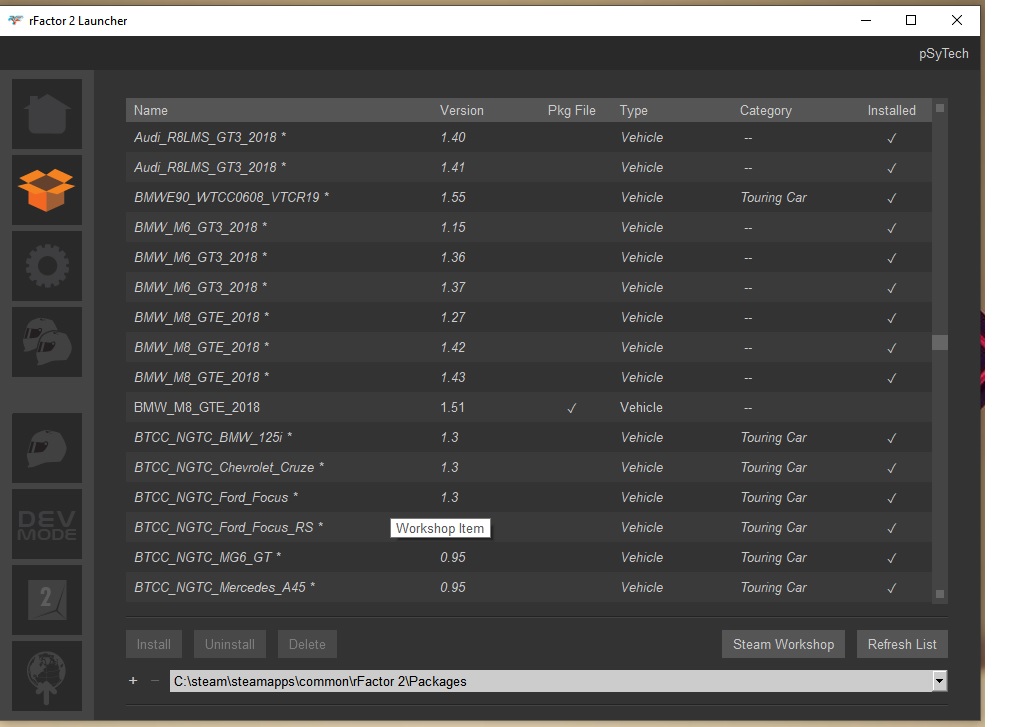This screenshot has width=1028, height=727.
Task: Click Installed checkmark for BTCC_NGTC_MG6_GT
Action: pyautogui.click(x=891, y=558)
